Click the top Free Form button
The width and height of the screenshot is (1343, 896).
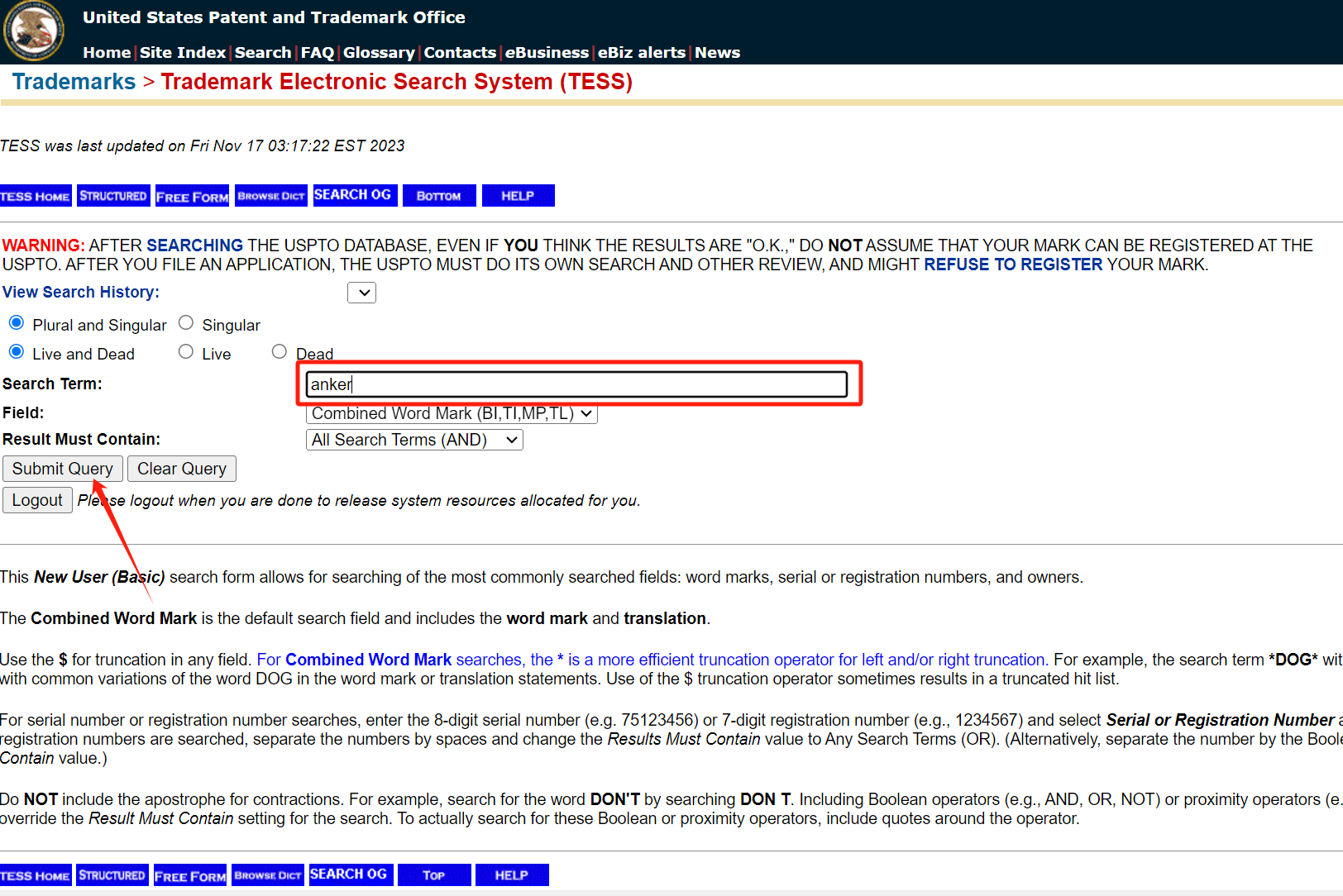192,196
